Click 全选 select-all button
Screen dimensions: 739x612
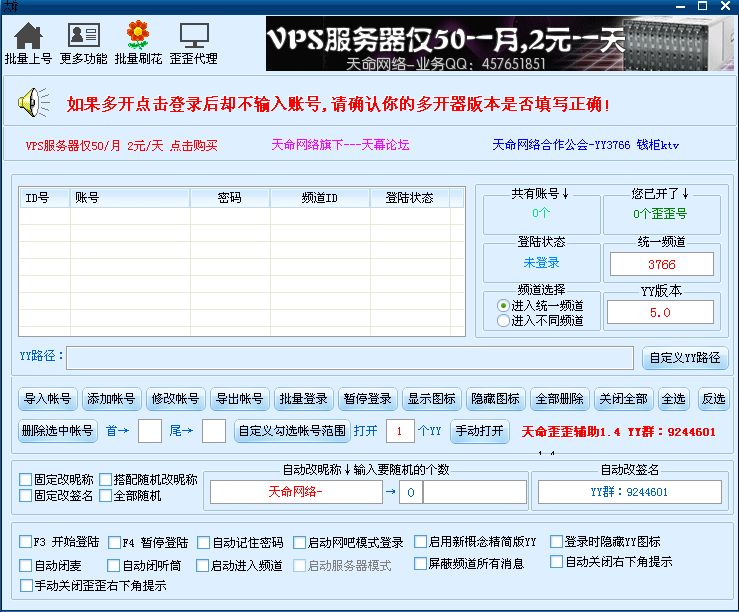tap(673, 399)
